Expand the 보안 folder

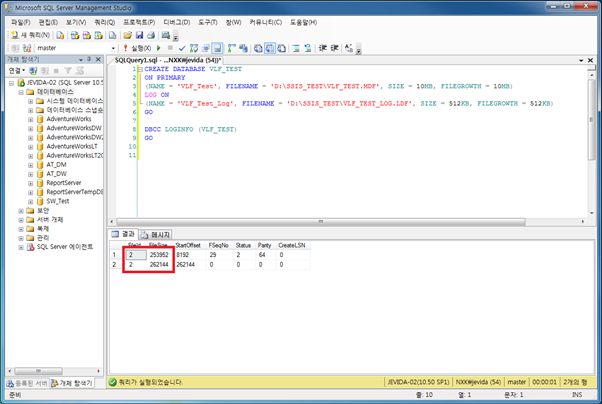click(x=21, y=211)
